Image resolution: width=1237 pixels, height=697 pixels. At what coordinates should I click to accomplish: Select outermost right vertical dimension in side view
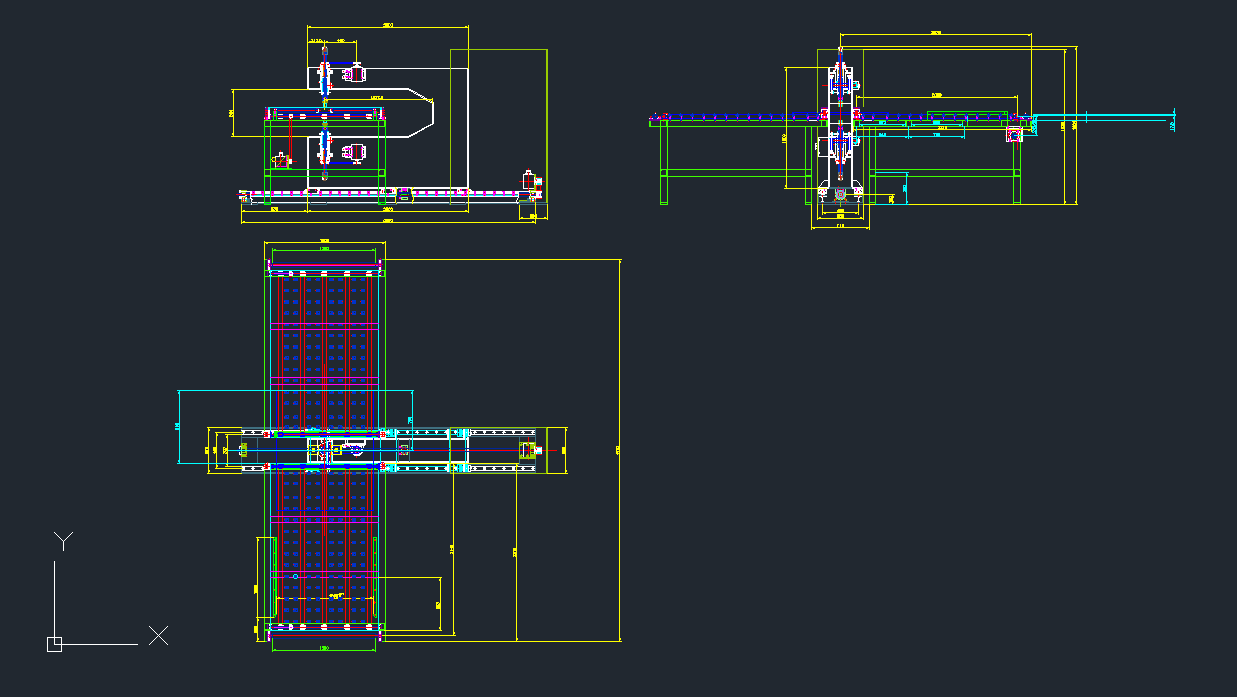tap(1075, 125)
